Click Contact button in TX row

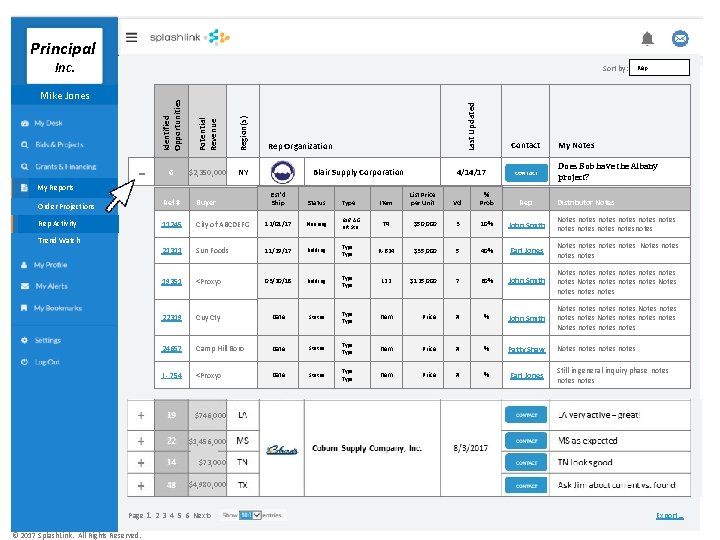point(526,485)
